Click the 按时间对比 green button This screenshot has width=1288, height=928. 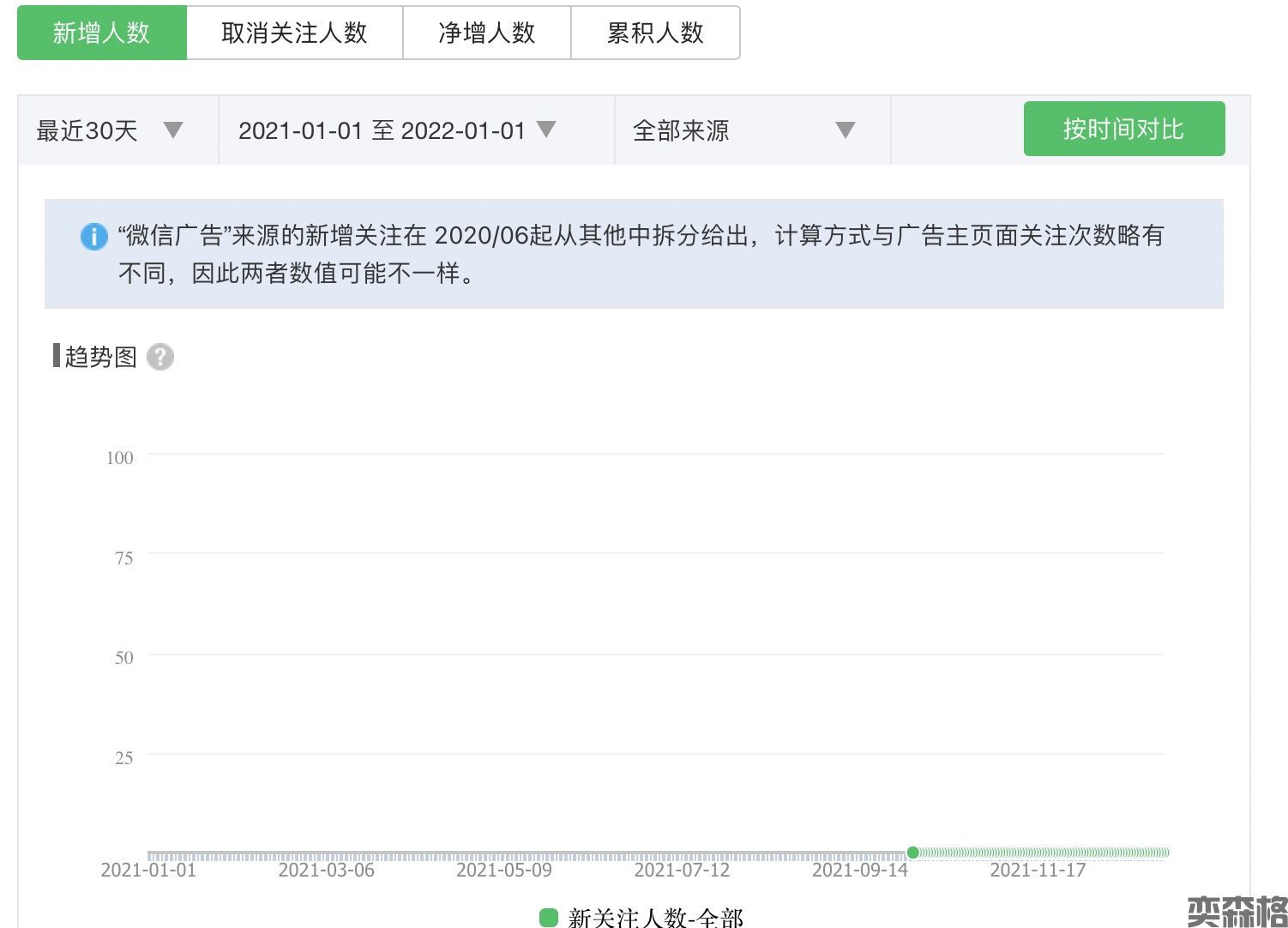coord(1123,129)
